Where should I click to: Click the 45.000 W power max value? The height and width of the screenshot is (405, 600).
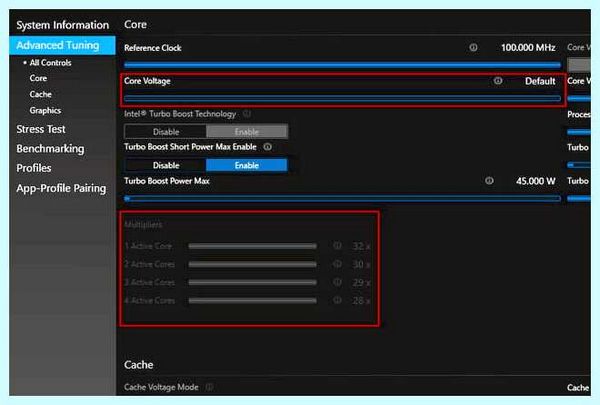[x=535, y=181]
